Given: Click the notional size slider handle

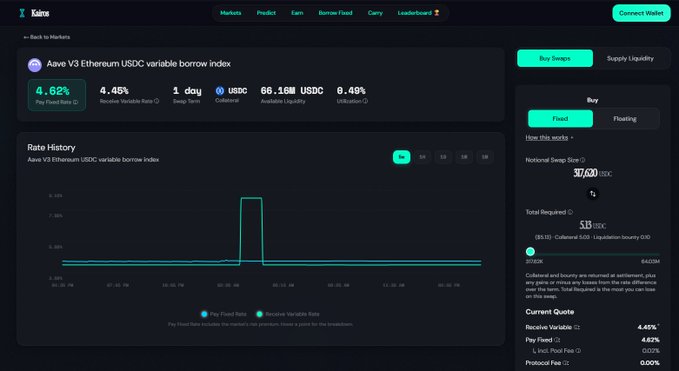Looking at the screenshot, I should pos(530,252).
